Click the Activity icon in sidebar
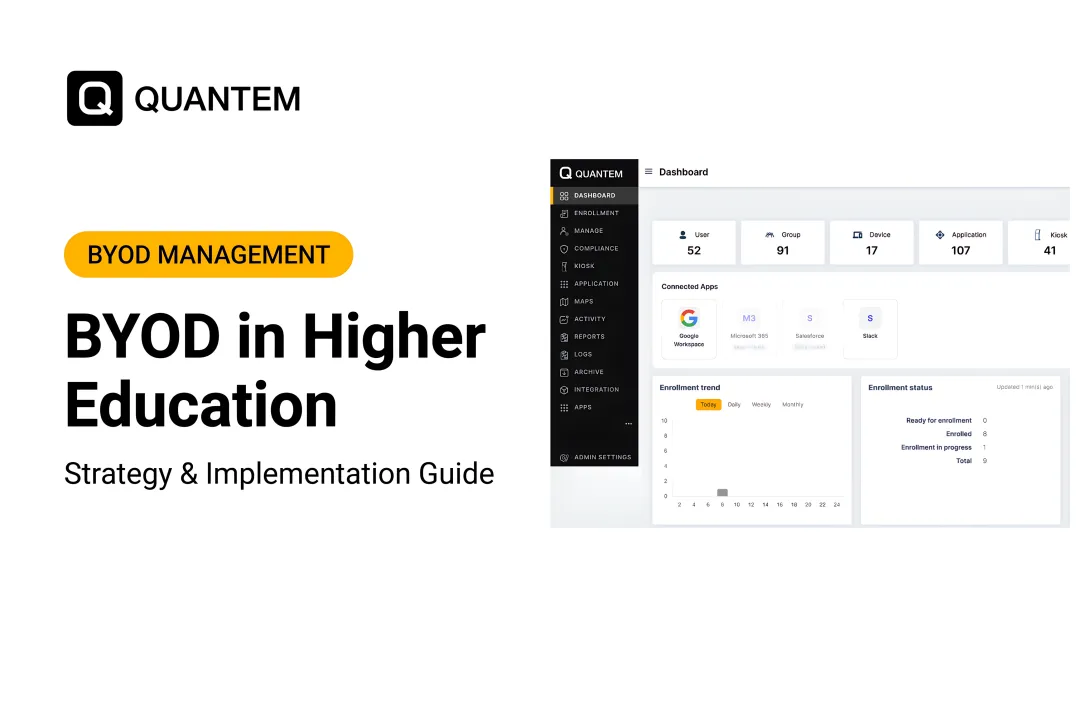Screen dimensions: 1080x725 point(564,319)
